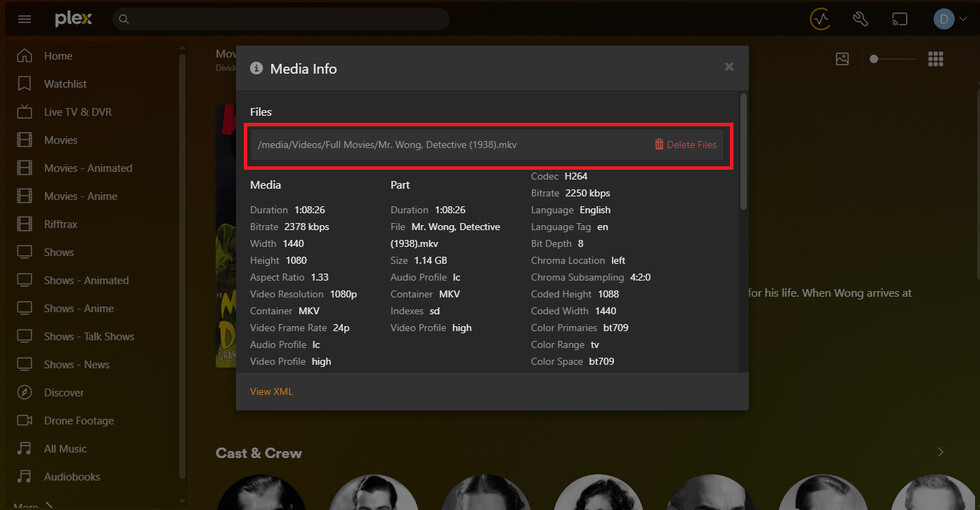The height and width of the screenshot is (510, 980).
Task: Go to Drone Footage label
Action: [79, 421]
